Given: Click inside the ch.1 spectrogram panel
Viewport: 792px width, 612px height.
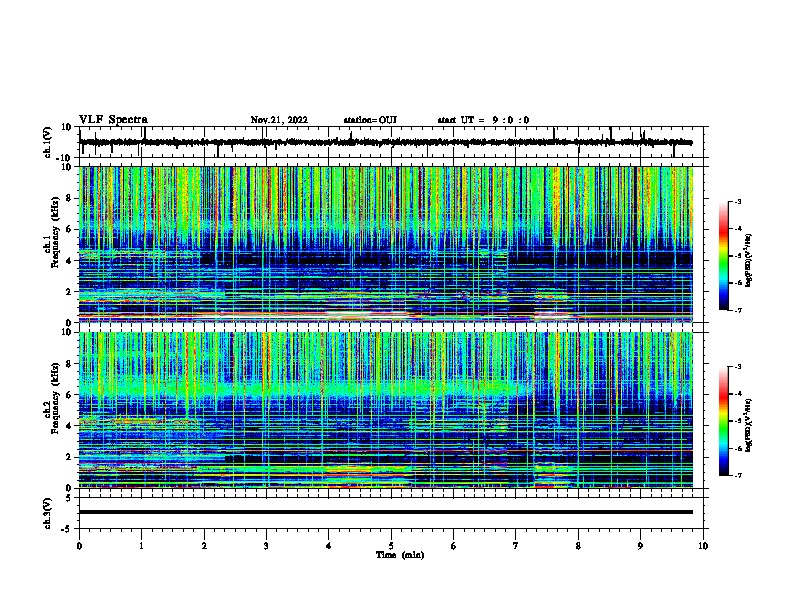Looking at the screenshot, I should 386,244.
